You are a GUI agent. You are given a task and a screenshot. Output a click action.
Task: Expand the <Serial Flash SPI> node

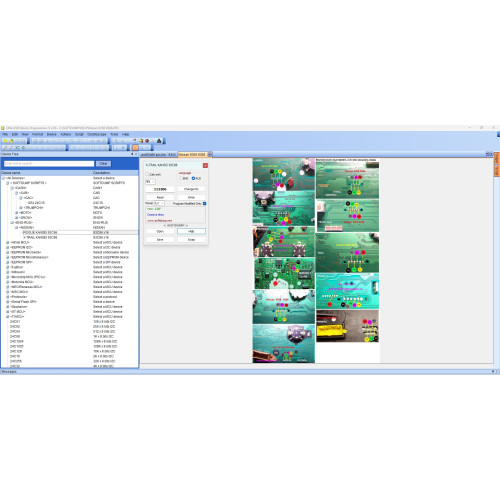pyautogui.click(x=8, y=302)
